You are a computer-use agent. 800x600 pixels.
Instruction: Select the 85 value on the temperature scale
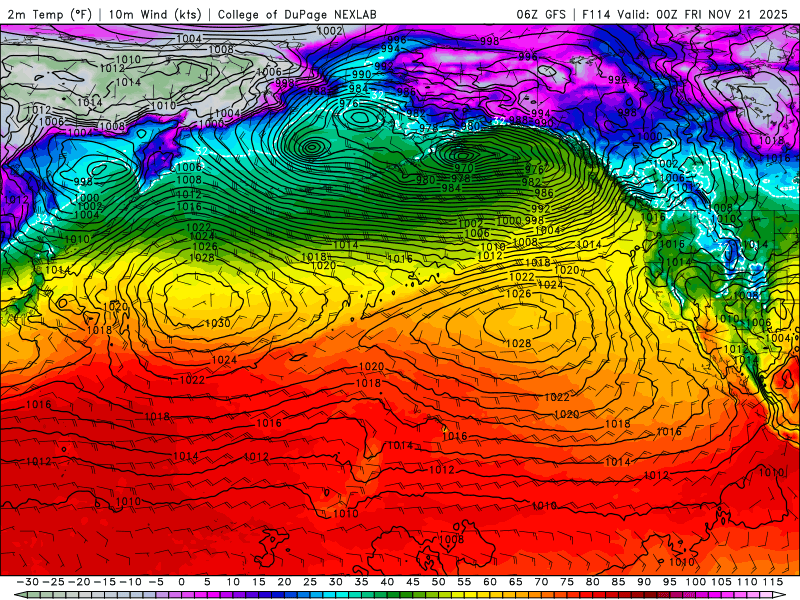618,582
